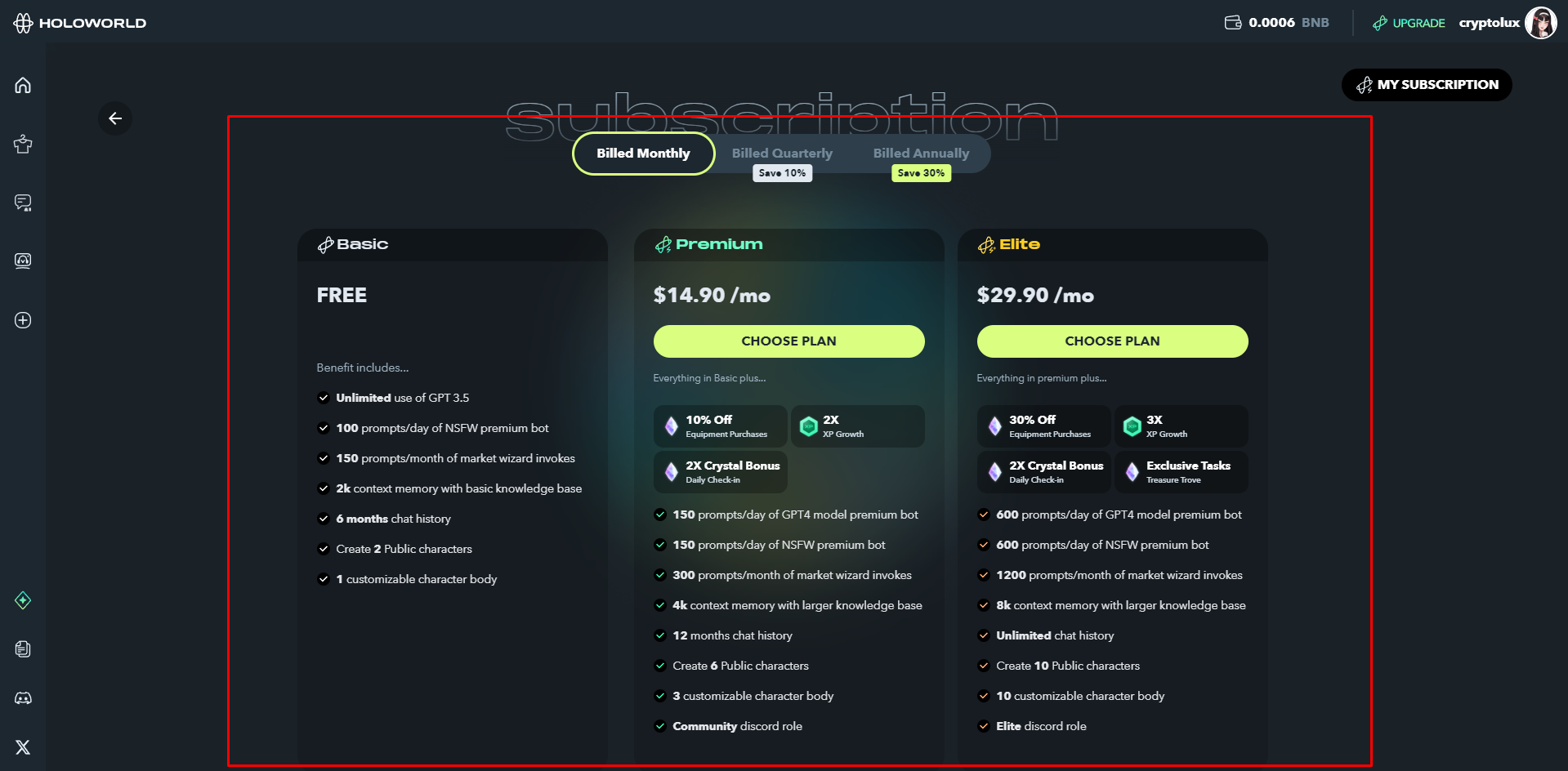The width and height of the screenshot is (1568, 771).
Task: Click 'Community discord role' text
Action: (737, 726)
